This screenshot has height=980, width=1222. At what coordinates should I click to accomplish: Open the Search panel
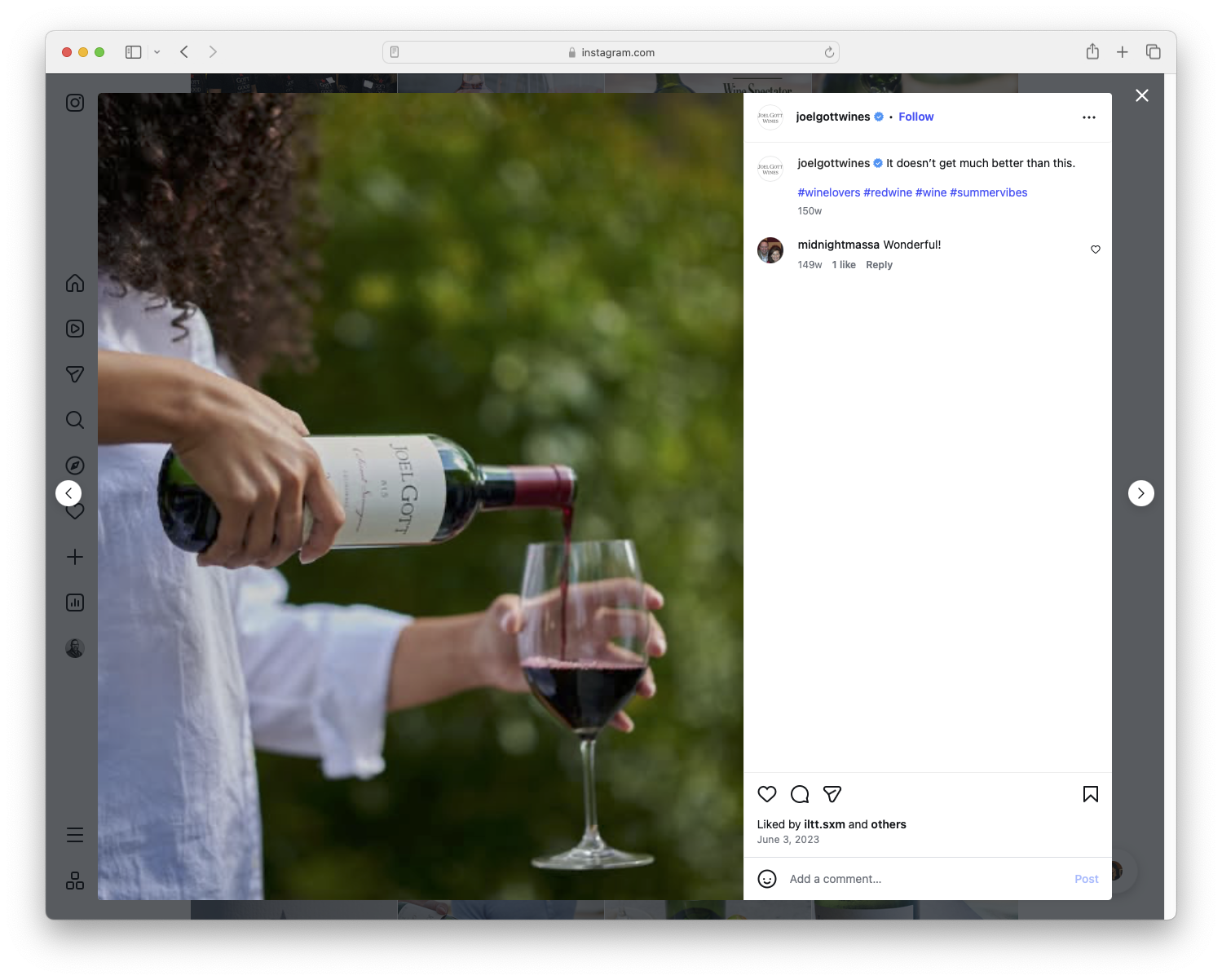coord(74,420)
